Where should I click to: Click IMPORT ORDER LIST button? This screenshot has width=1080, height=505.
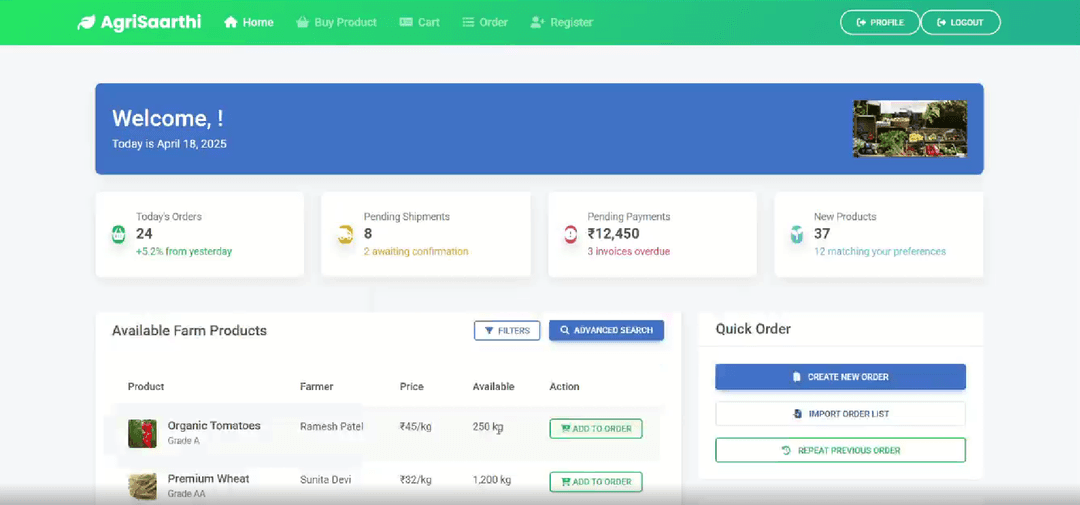pyautogui.click(x=840, y=414)
